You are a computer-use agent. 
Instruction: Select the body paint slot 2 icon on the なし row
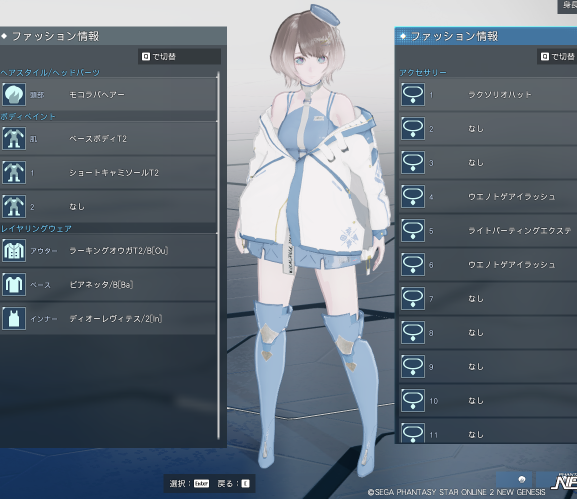click(x=14, y=206)
